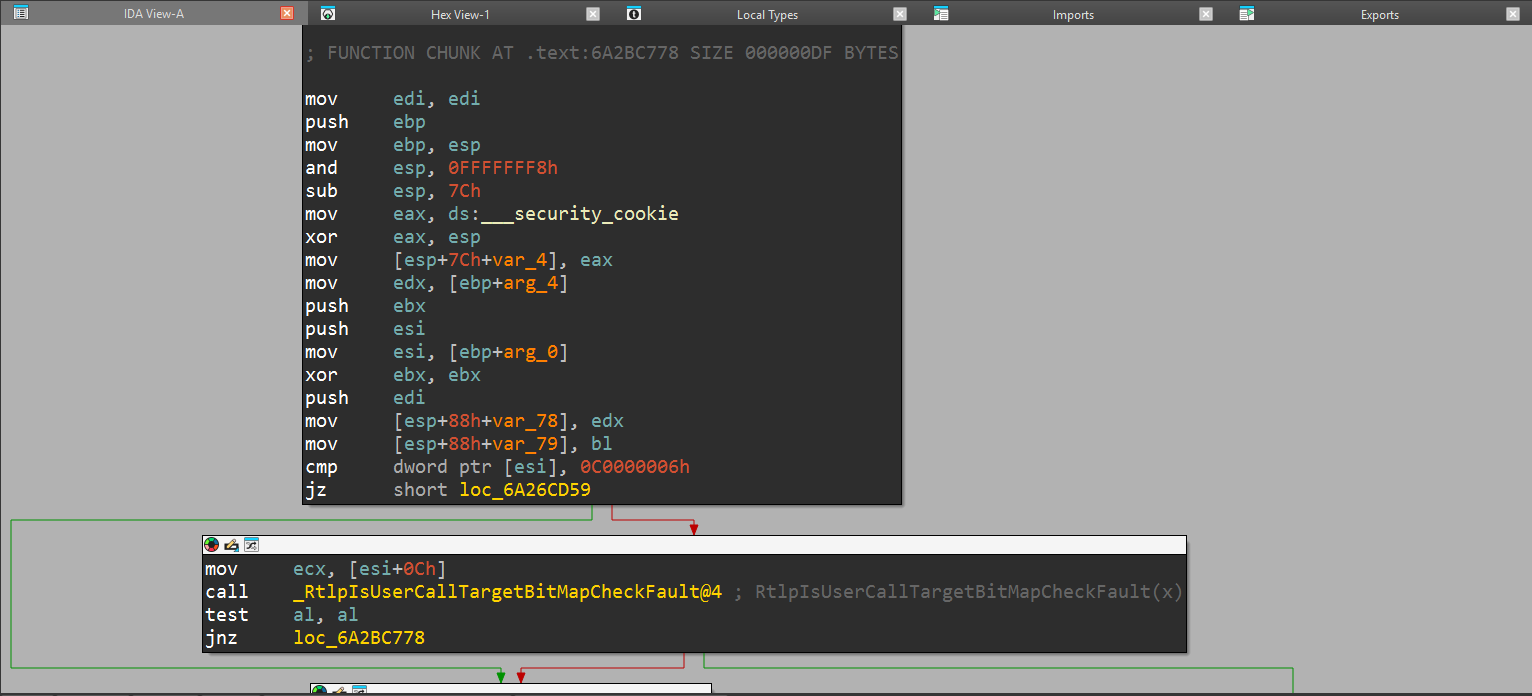
Task: Show the Exports tab
Action: click(x=1379, y=14)
